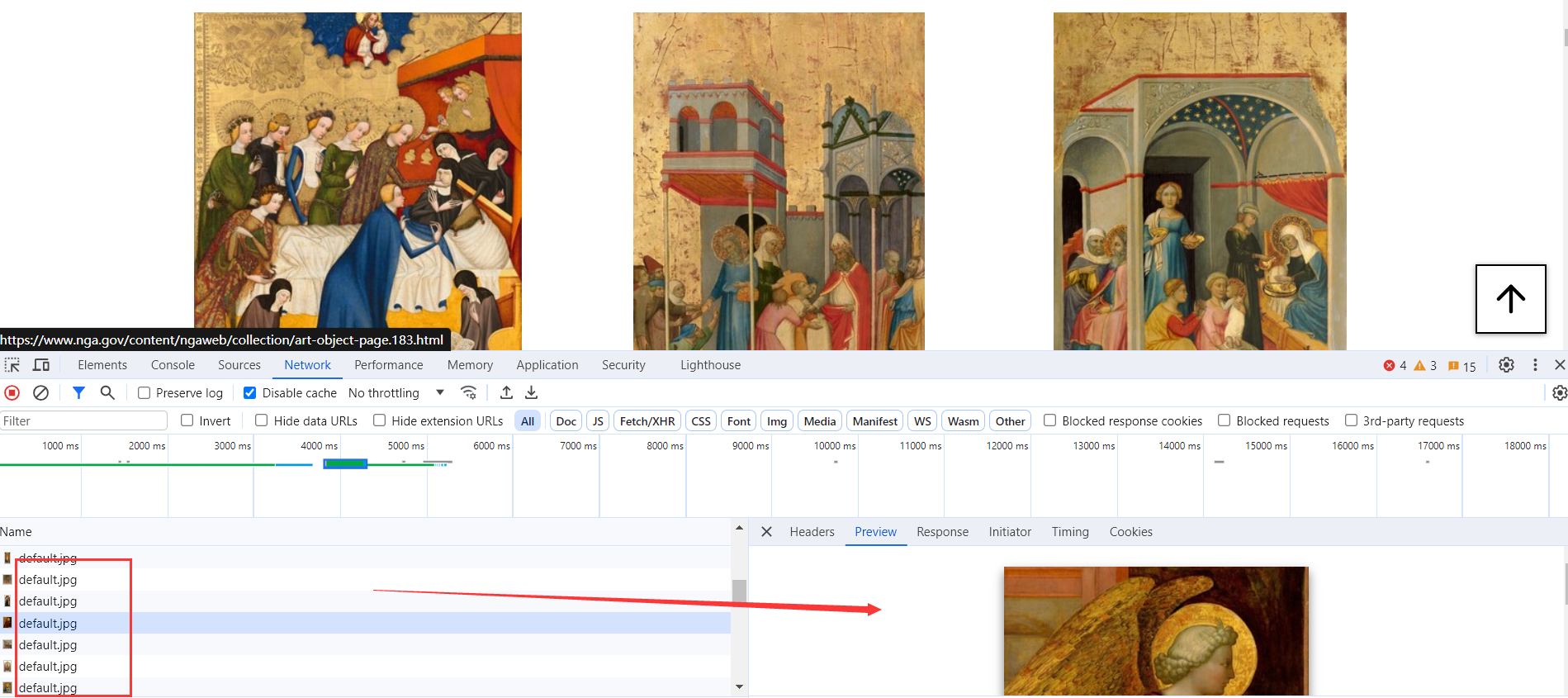Enable 3rd-party requests checkbox
1568x698 pixels.
pos(1352,420)
